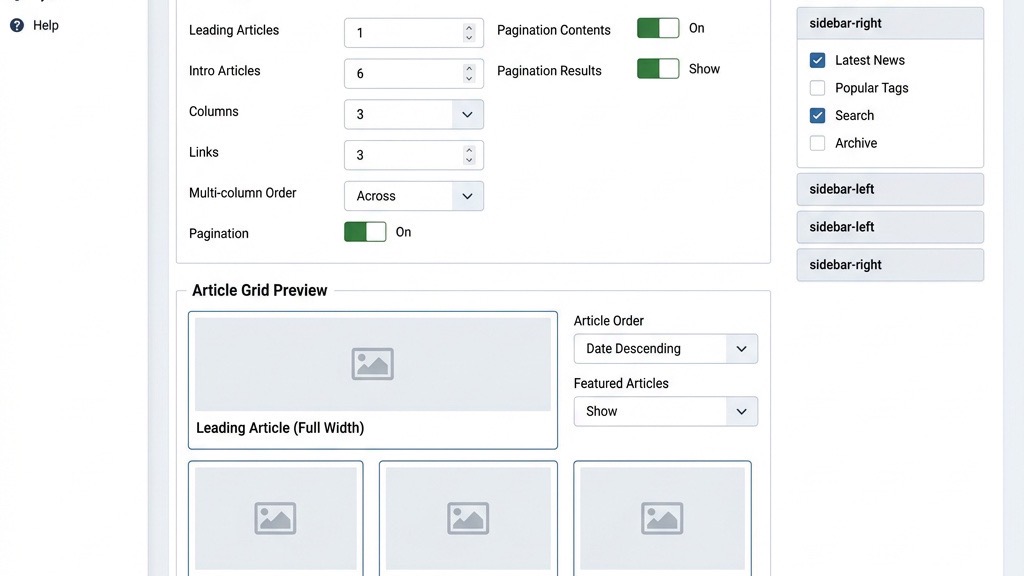
Task: Turn off the Pagination Contents switch
Action: (657, 28)
